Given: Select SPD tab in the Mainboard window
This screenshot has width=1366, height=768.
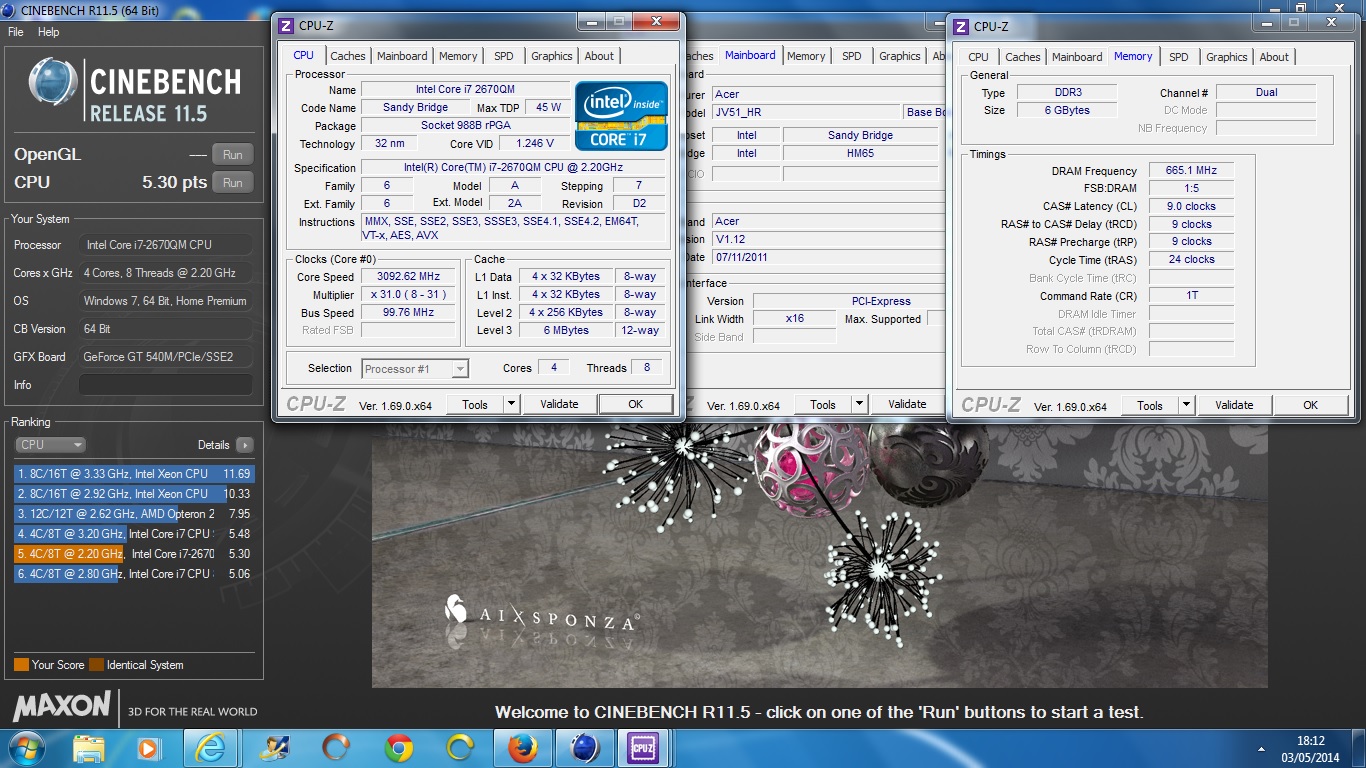Looking at the screenshot, I should pyautogui.click(x=852, y=56).
